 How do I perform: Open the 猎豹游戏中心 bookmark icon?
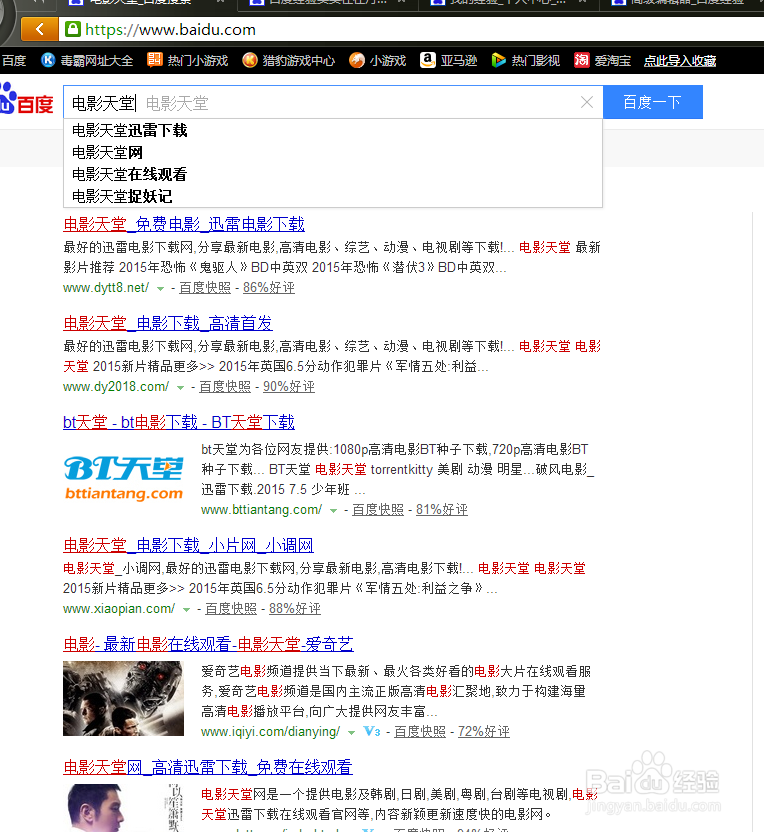(x=250, y=60)
